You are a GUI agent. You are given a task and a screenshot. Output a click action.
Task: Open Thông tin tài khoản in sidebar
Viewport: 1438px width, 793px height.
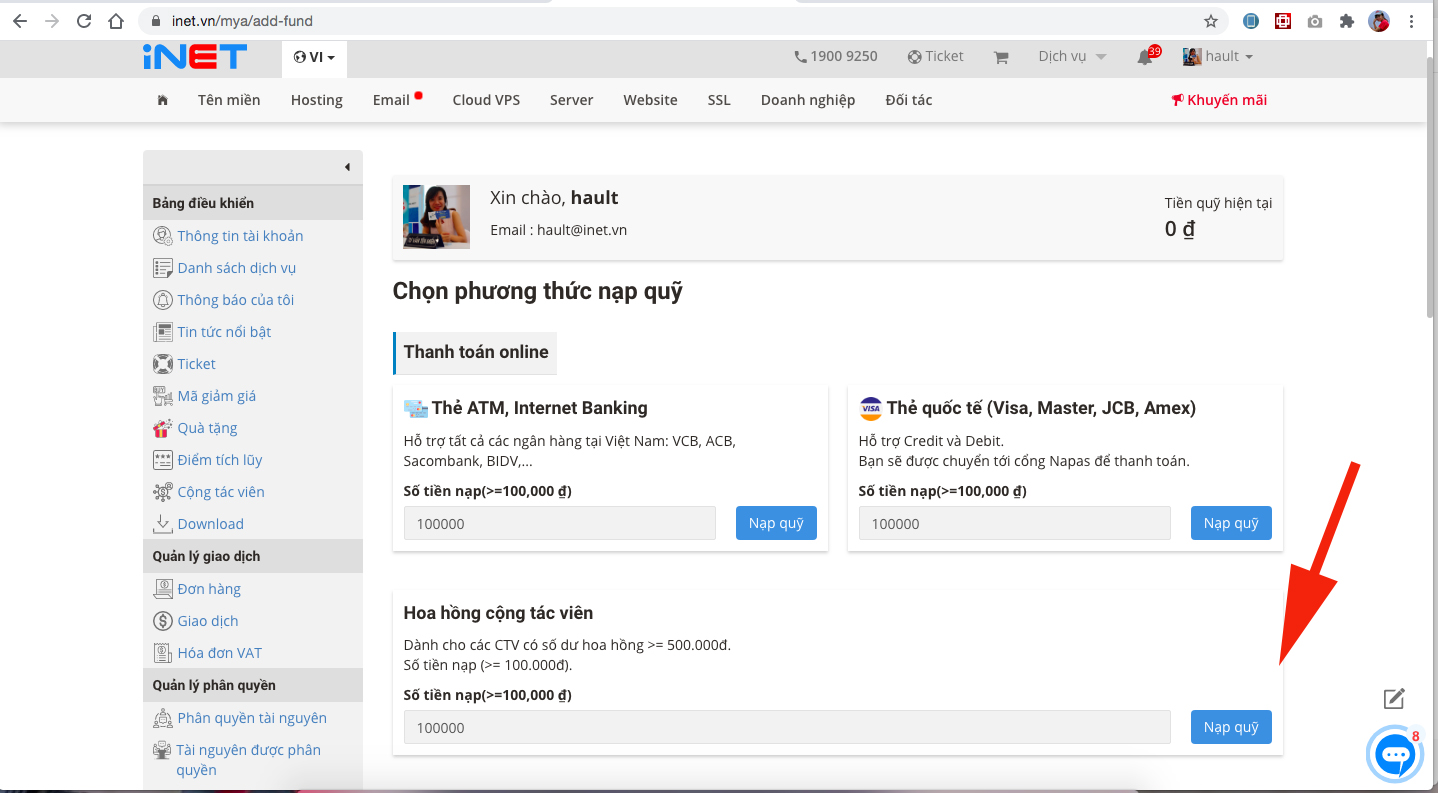240,236
